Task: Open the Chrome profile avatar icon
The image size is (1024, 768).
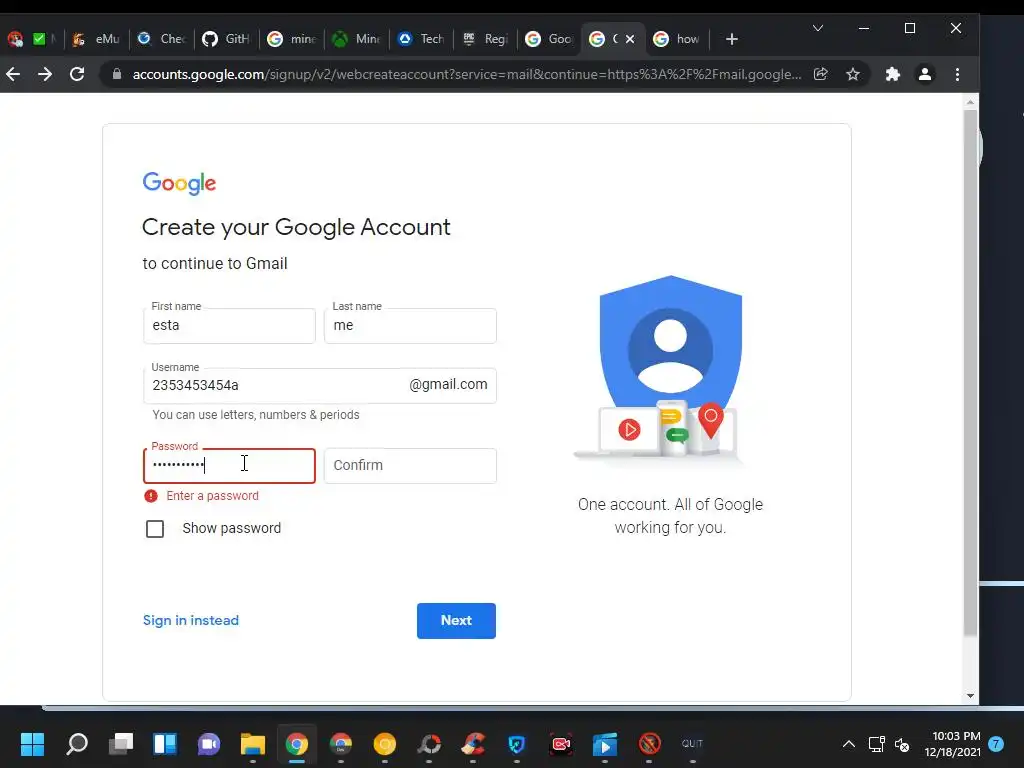Action: pos(925,74)
